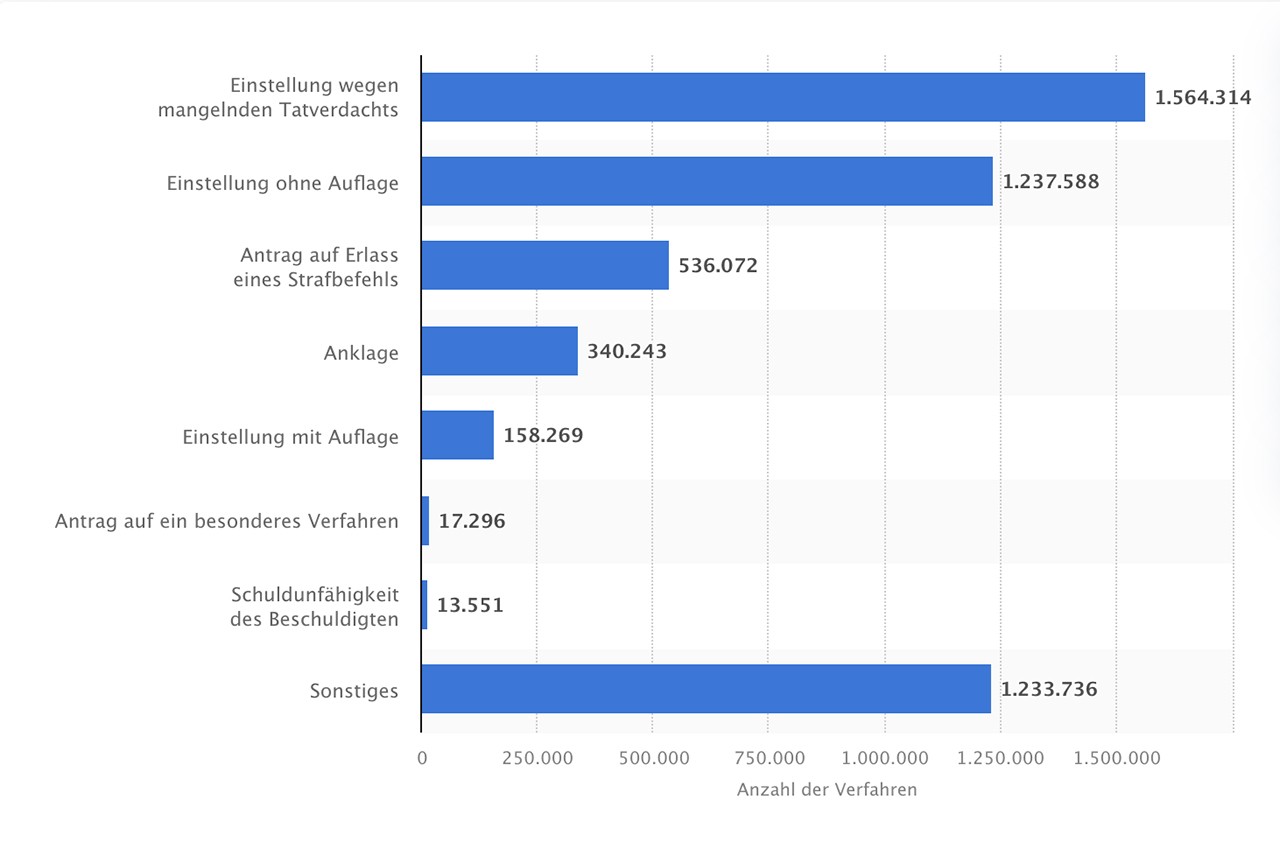This screenshot has height=842, width=1280.
Task: Click the bar for Einstellung wegen mangelnden Tatverdachts
Action: tap(782, 97)
